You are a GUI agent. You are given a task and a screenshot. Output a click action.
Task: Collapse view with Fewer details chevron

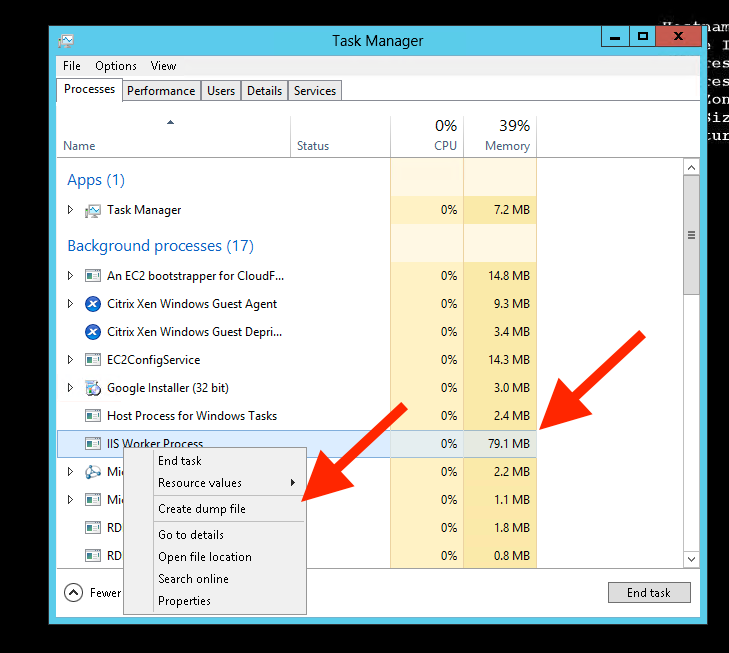coord(73,592)
